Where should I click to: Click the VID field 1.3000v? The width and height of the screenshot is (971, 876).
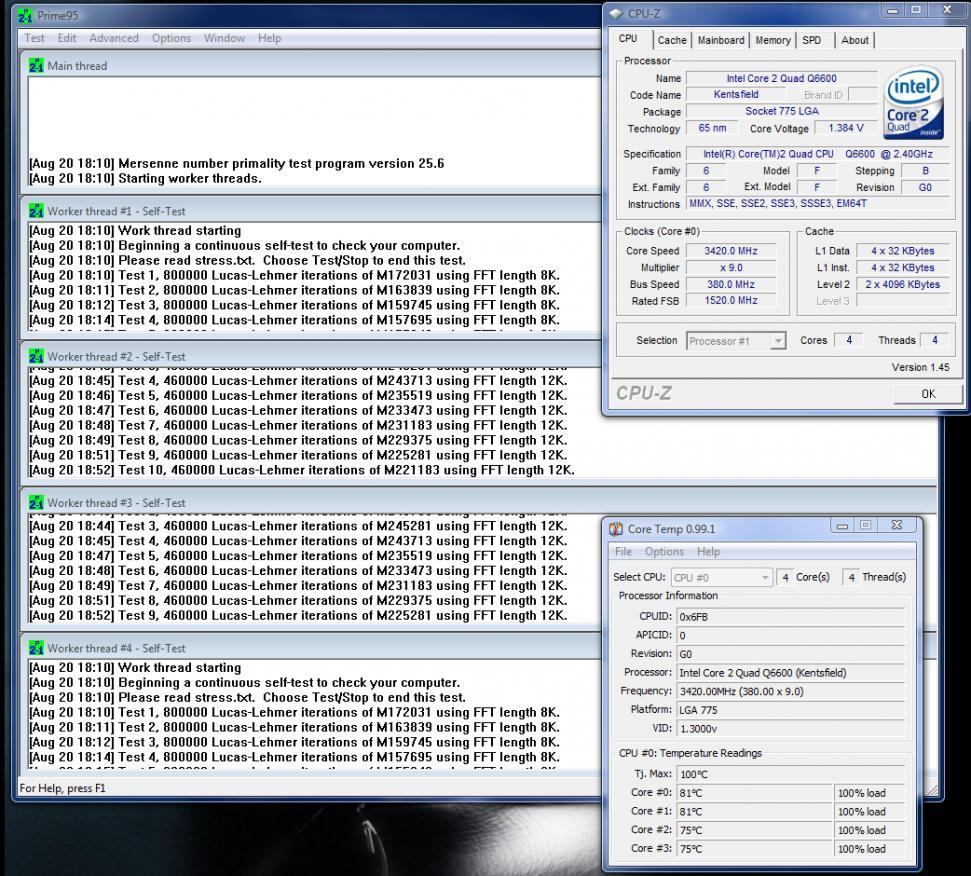click(791, 729)
